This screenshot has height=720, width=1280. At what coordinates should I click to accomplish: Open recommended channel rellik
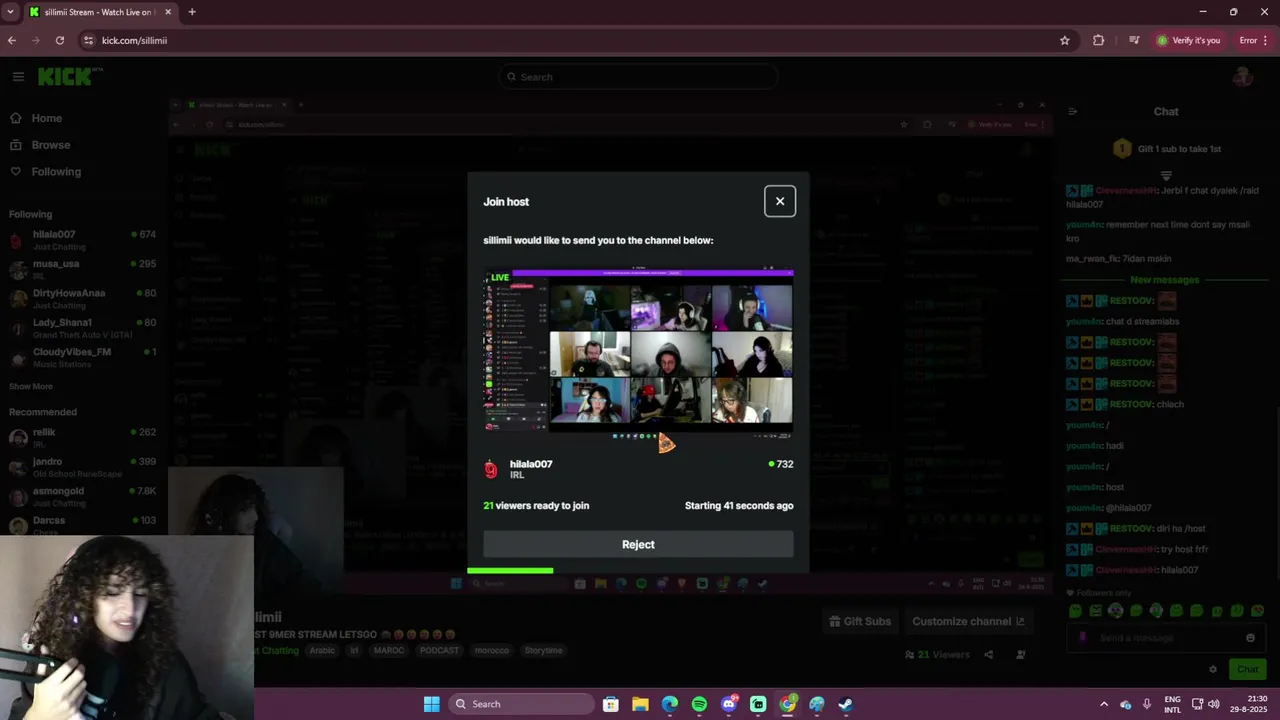pyautogui.click(x=82, y=437)
